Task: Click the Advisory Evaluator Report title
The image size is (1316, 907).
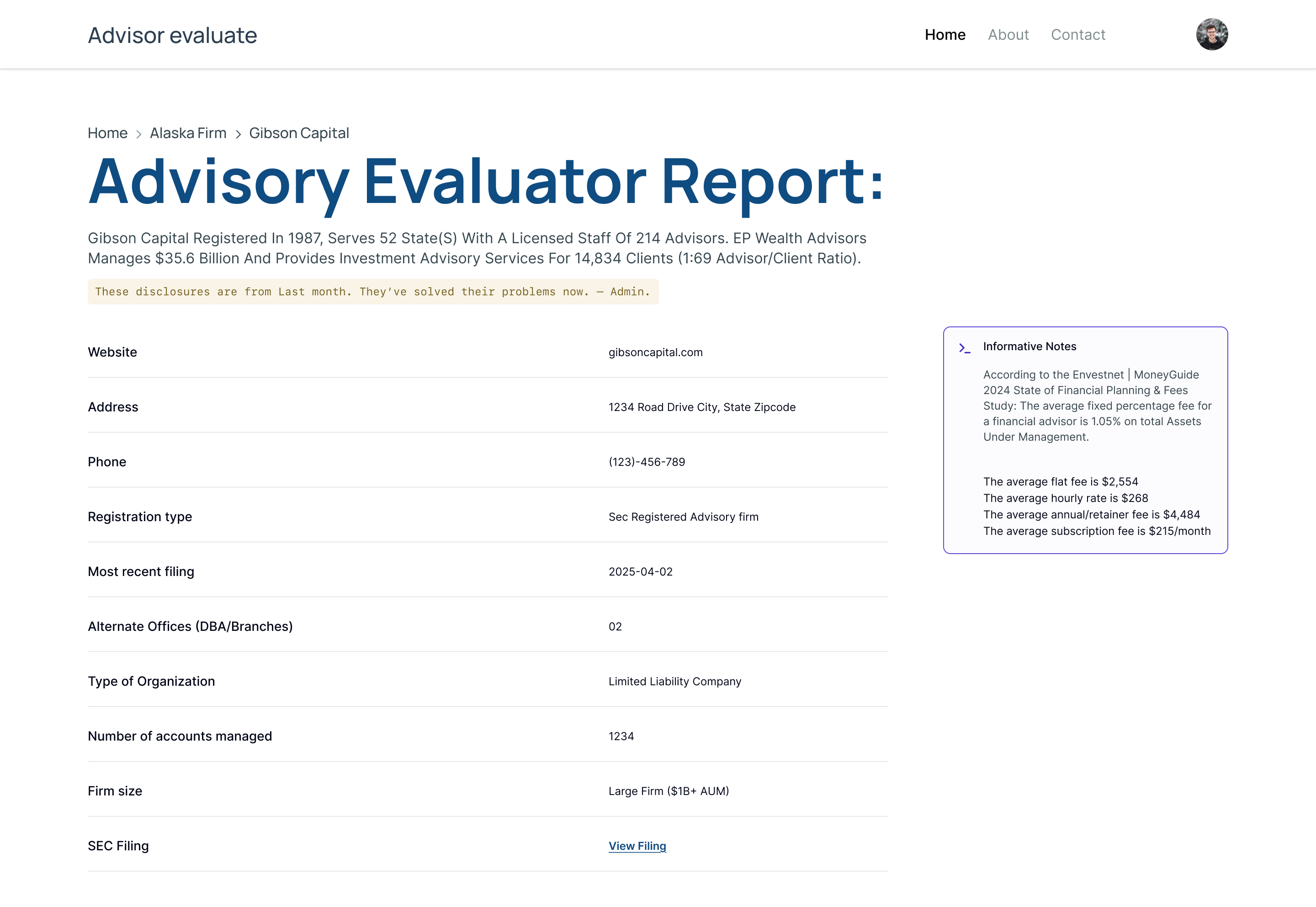Action: pyautogui.click(x=486, y=183)
